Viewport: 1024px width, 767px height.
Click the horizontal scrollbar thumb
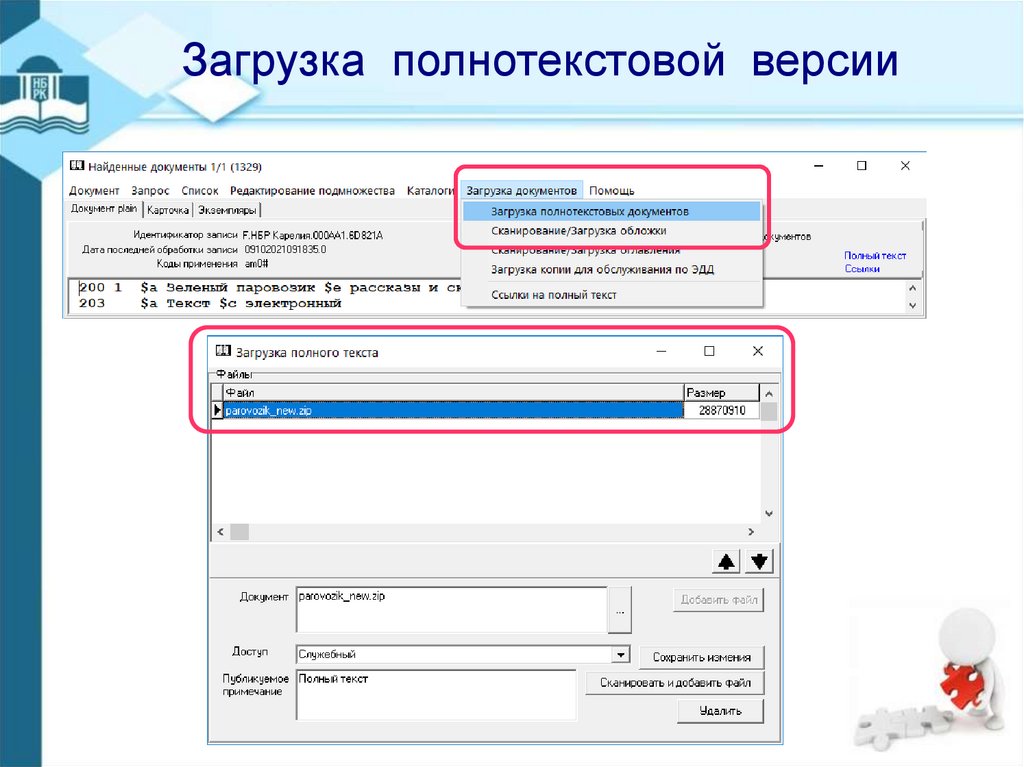click(239, 532)
